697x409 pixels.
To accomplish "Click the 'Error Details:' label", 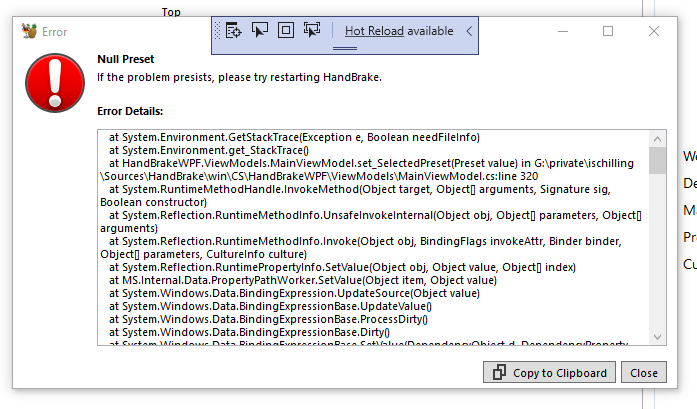I will pos(130,111).
